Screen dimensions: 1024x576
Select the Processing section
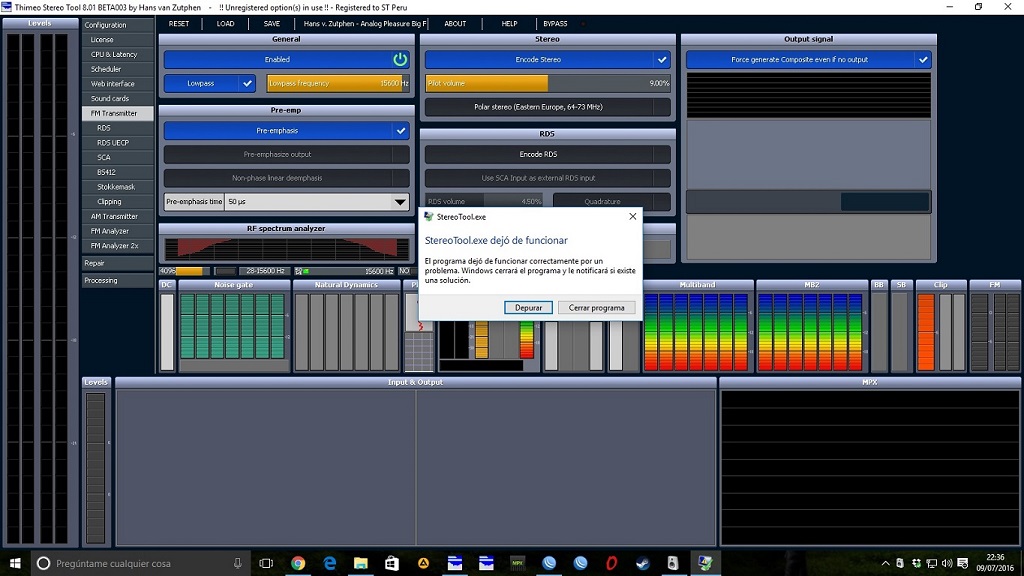(x=118, y=281)
